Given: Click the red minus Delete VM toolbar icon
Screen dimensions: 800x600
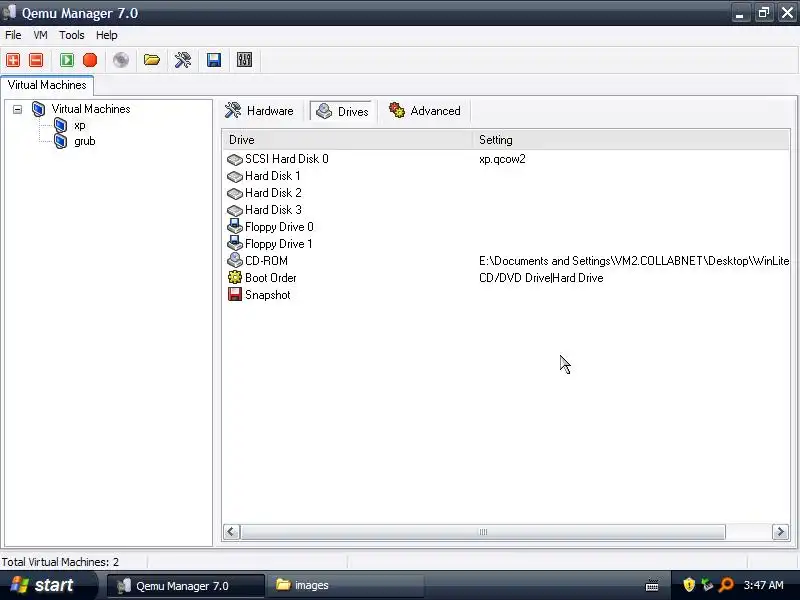Looking at the screenshot, I should 36,60.
